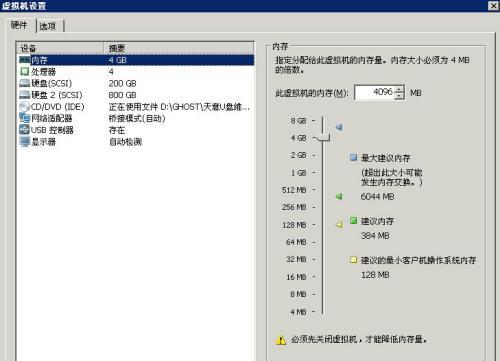Click the slider track at the 512 MB mark
The height and width of the screenshot is (361, 500).
click(322, 190)
